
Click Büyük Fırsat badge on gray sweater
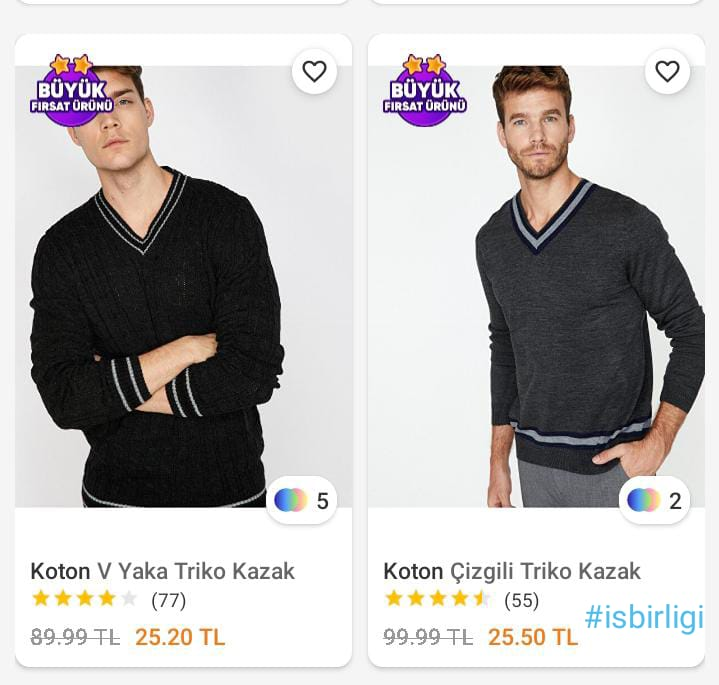pos(424,92)
